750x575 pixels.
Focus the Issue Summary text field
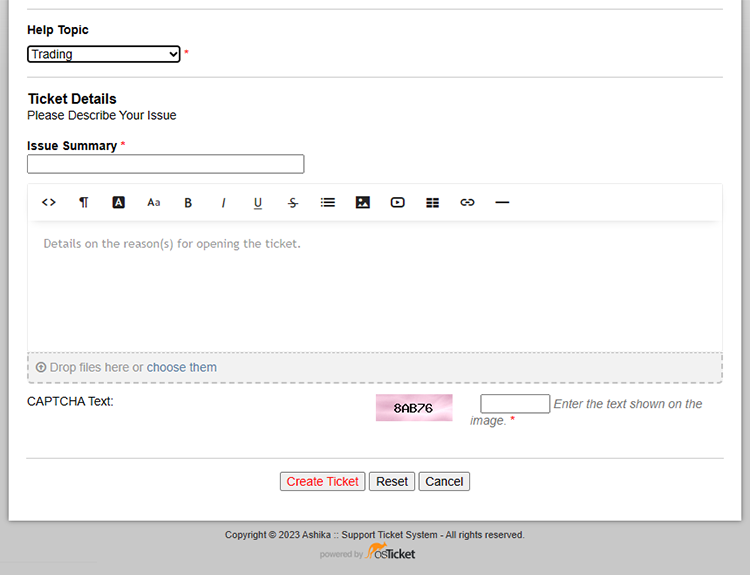pyautogui.click(x=166, y=164)
